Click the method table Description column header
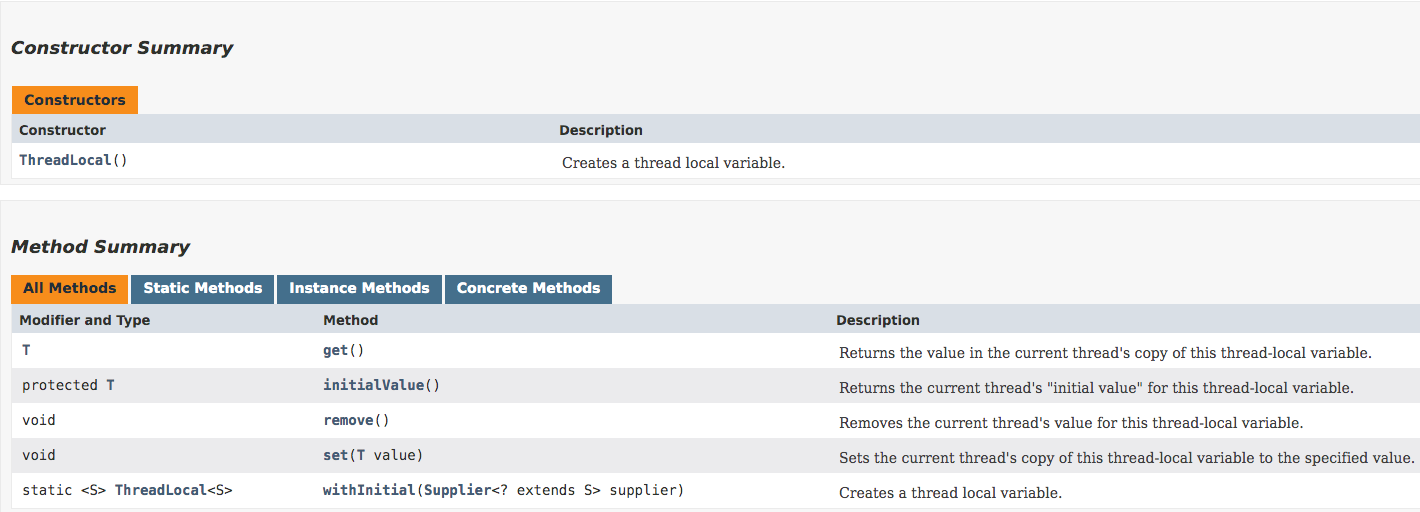 pyautogui.click(x=878, y=320)
